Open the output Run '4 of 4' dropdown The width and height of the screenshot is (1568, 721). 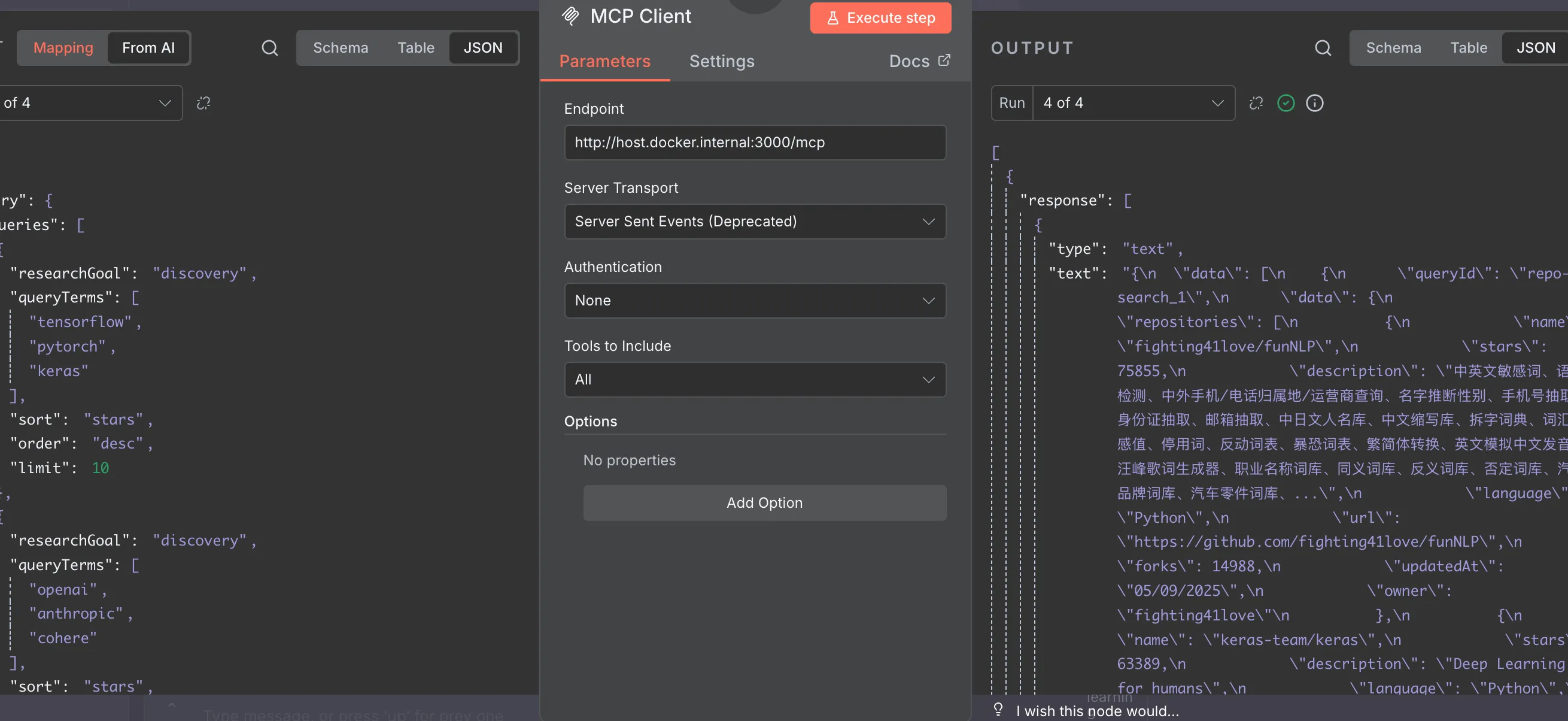pos(1134,103)
